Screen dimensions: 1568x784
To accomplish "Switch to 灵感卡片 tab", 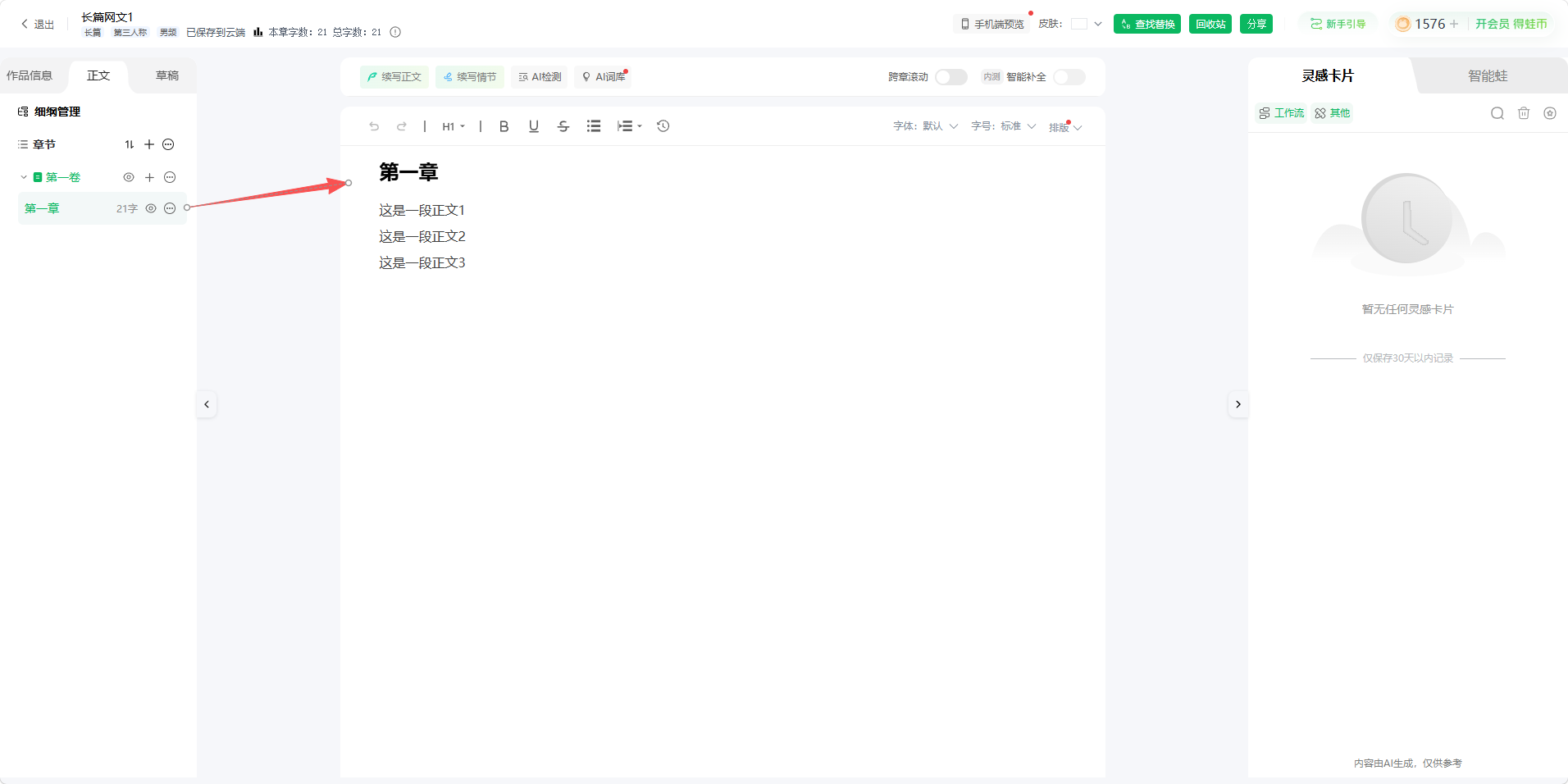I will 1328,75.
